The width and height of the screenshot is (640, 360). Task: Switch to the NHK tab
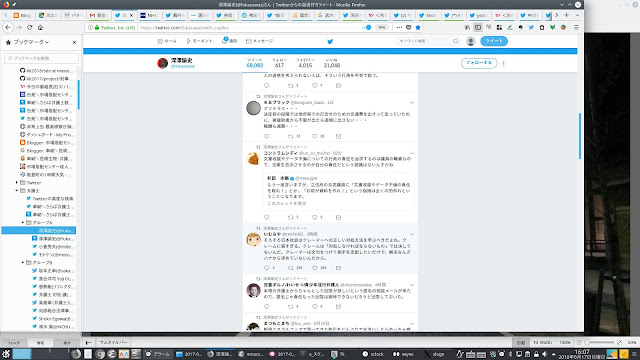coord(149,15)
